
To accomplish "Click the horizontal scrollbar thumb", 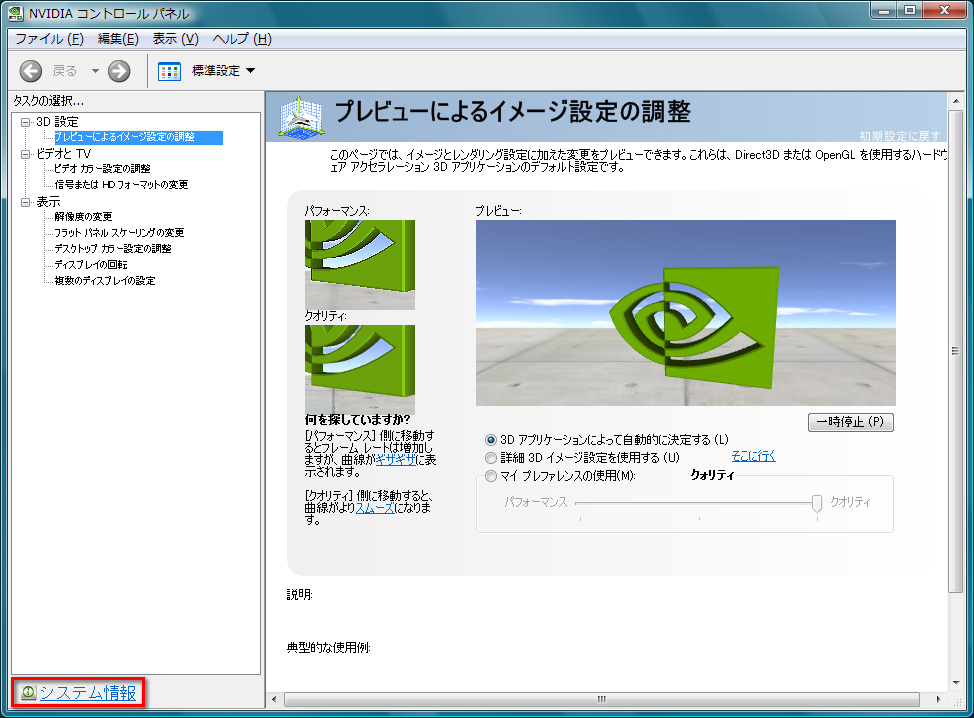I will (x=601, y=699).
